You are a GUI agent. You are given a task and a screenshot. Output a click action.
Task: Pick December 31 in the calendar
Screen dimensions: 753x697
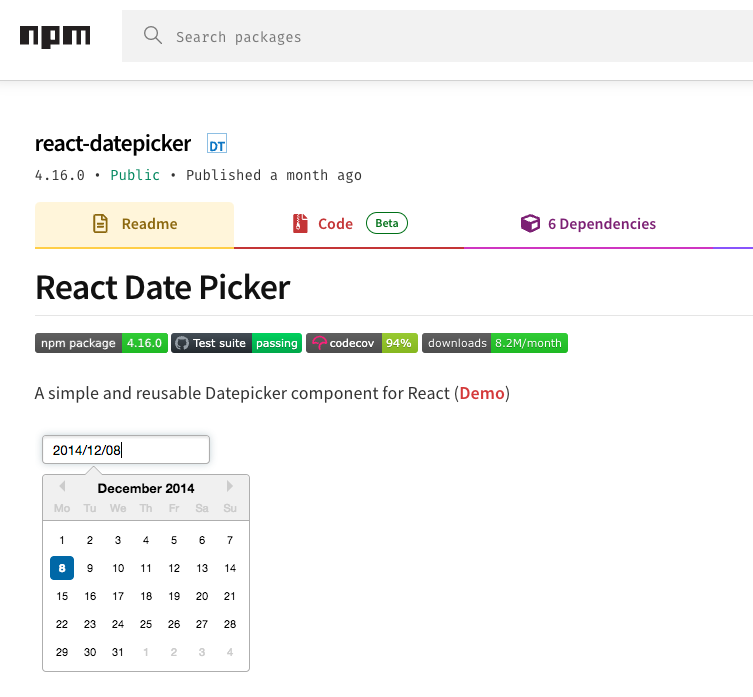pos(118,652)
